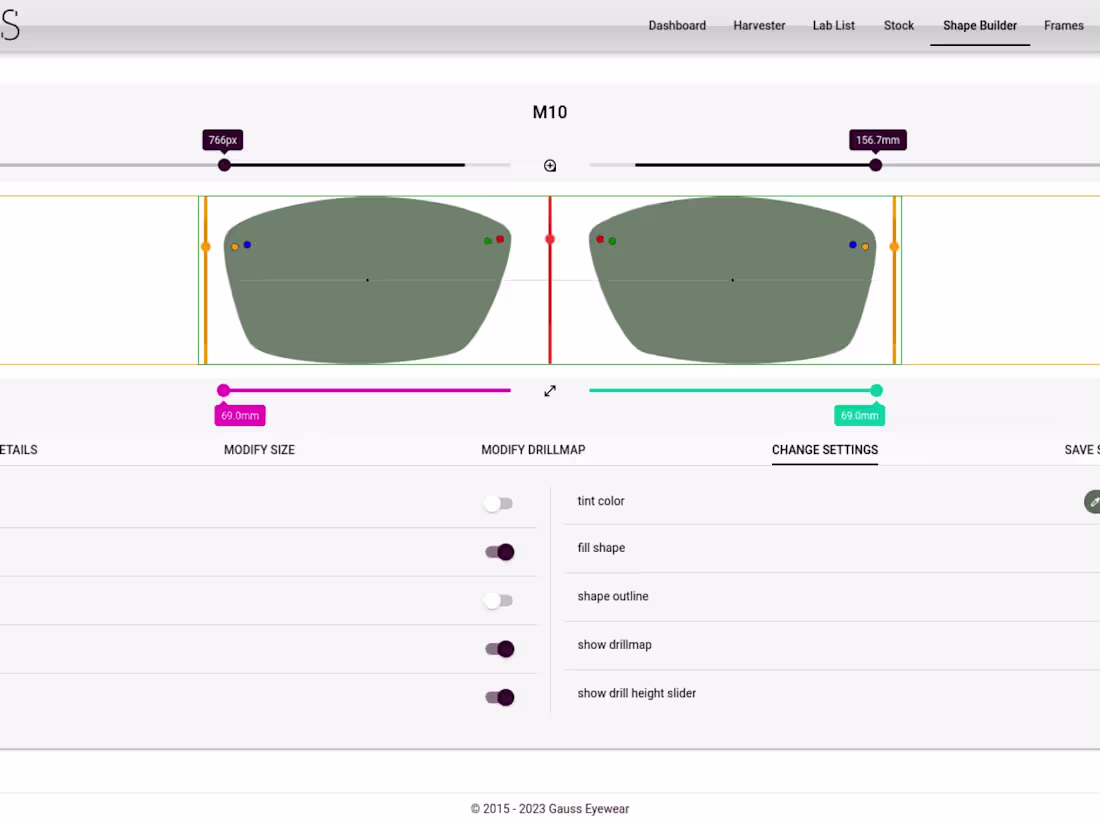Open the Dashboard page
Screen dimensions: 1100x825
pos(677,25)
